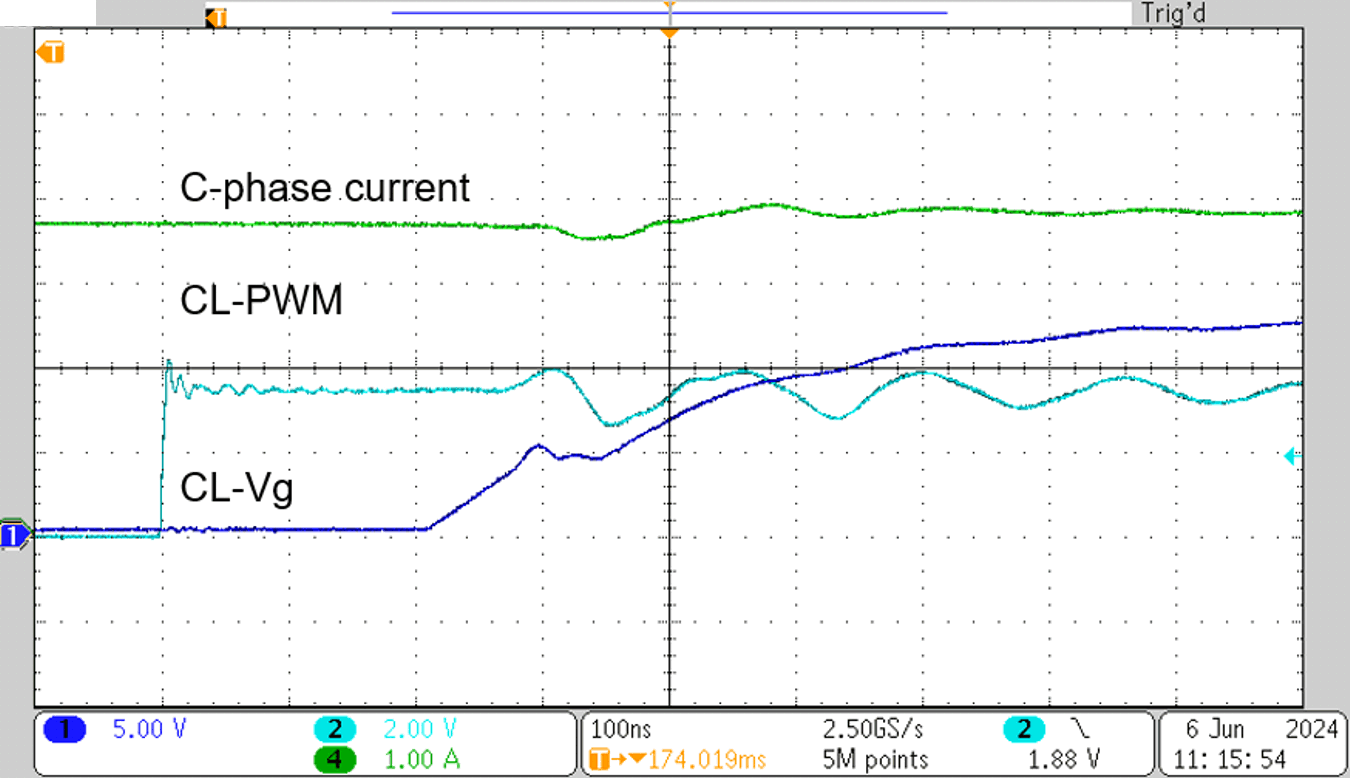
Task: Click the blue waveform record overview bar
Action: [669, 12]
